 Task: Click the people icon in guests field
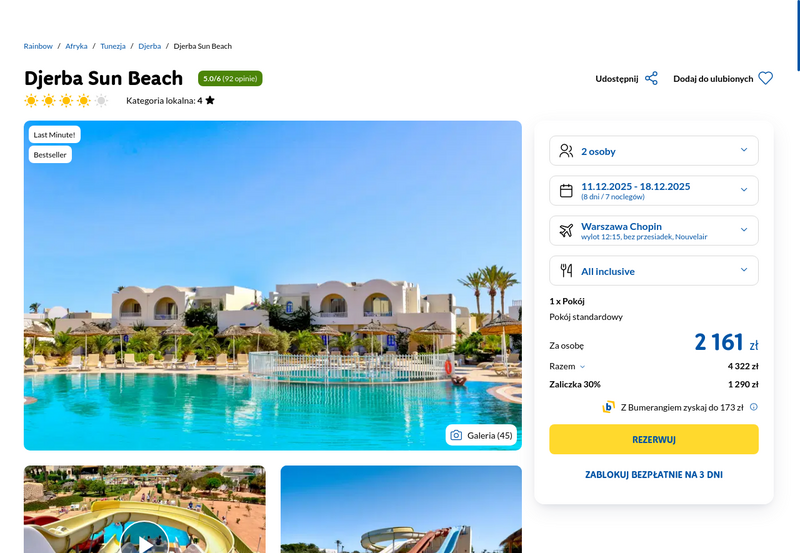coord(566,151)
